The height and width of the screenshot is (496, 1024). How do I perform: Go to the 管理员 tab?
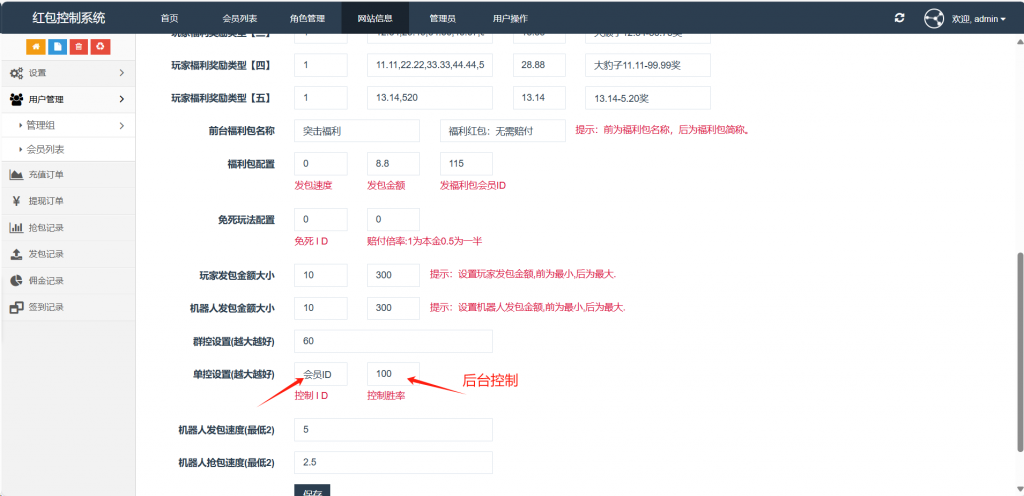443,18
